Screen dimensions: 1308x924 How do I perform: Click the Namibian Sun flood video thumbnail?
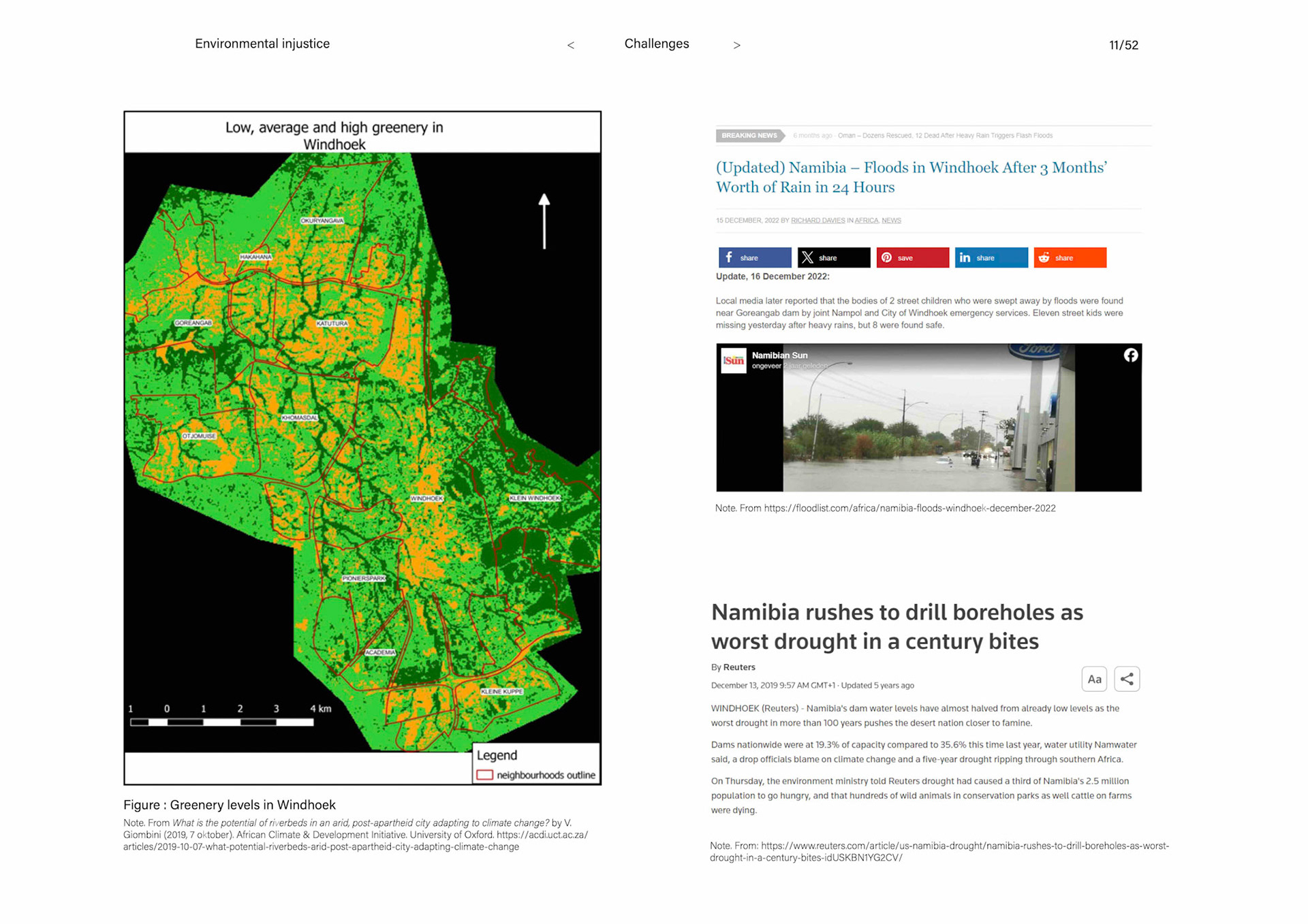(x=928, y=417)
